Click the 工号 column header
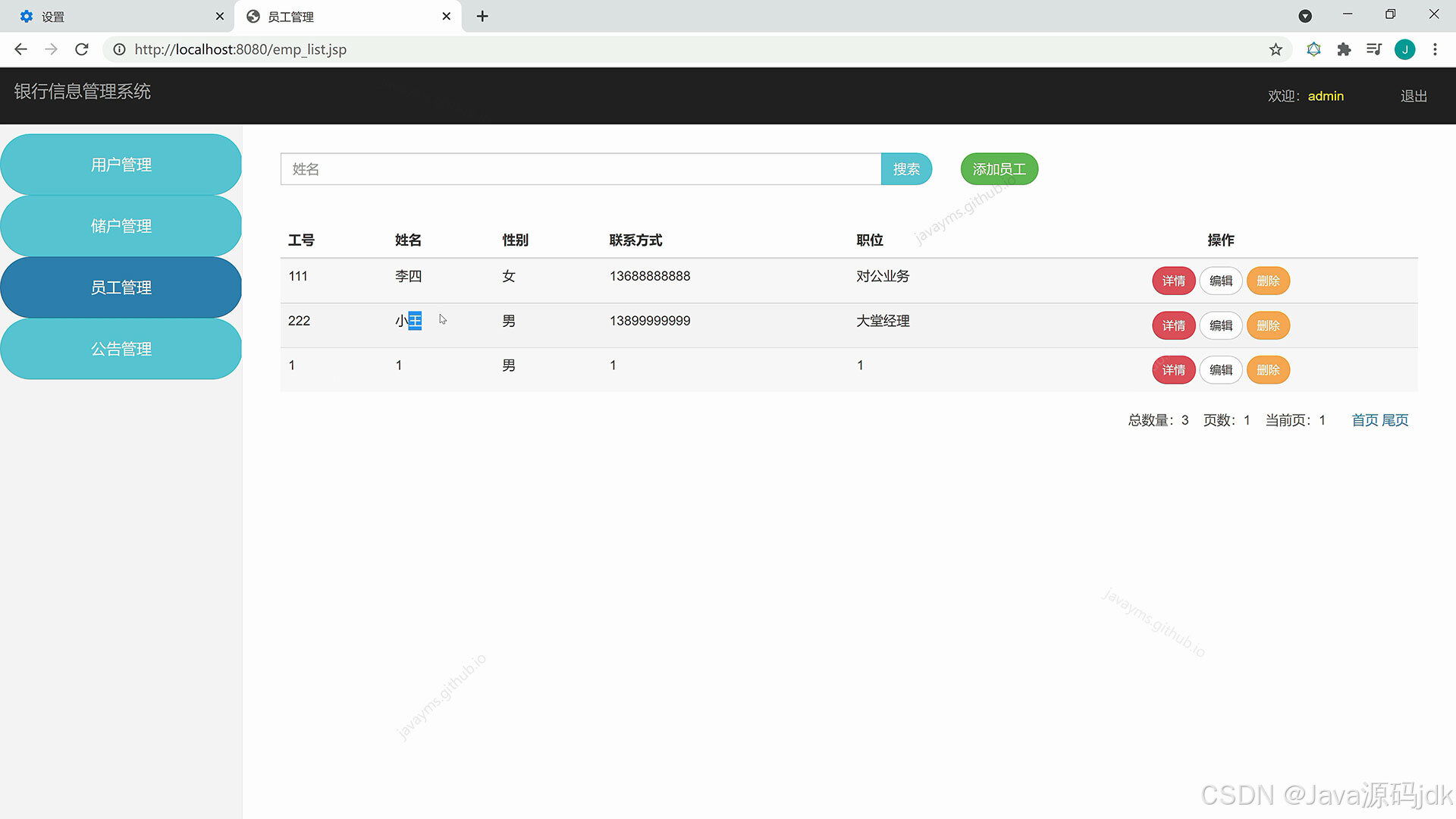The height and width of the screenshot is (819, 1456). (x=301, y=240)
